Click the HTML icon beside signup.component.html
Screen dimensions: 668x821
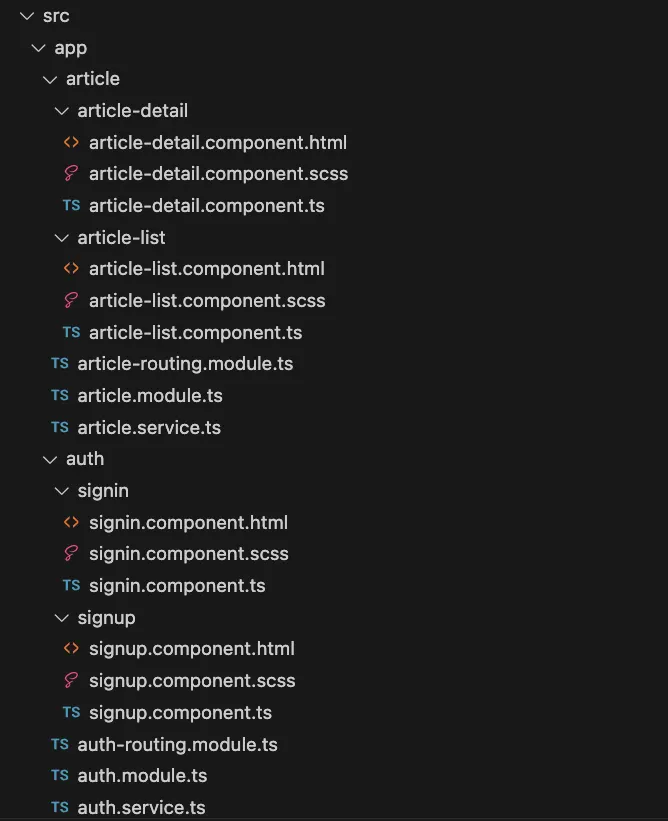click(71, 649)
